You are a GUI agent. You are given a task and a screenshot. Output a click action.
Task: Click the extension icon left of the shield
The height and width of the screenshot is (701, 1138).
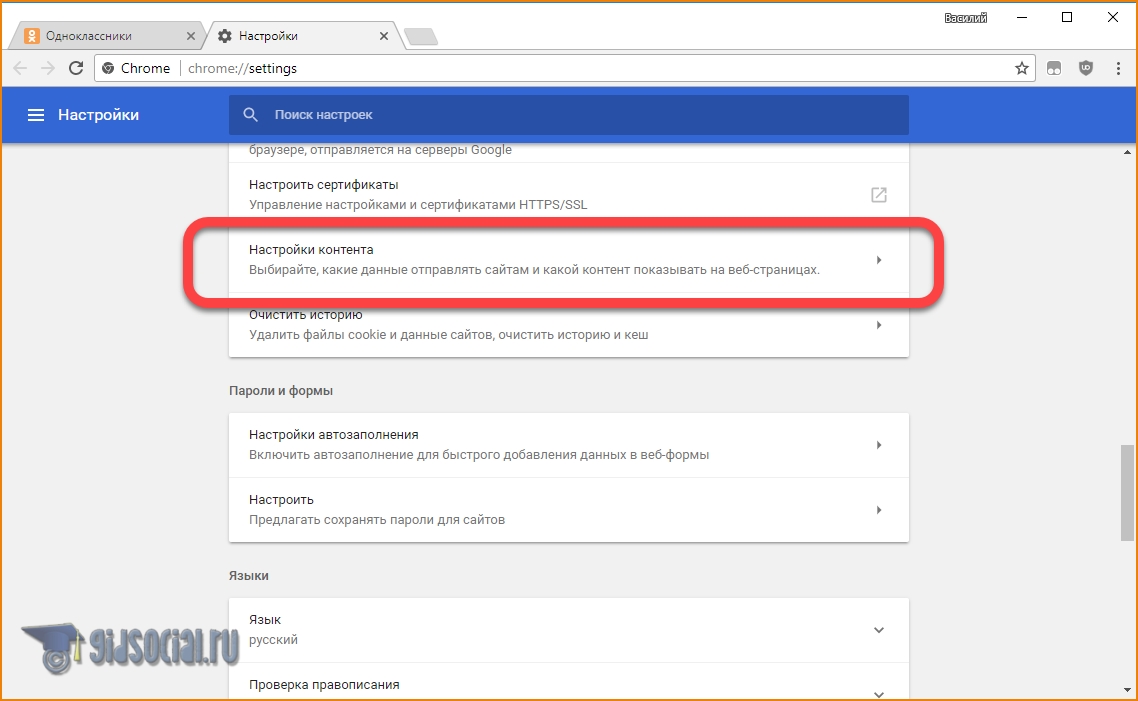click(x=1054, y=68)
